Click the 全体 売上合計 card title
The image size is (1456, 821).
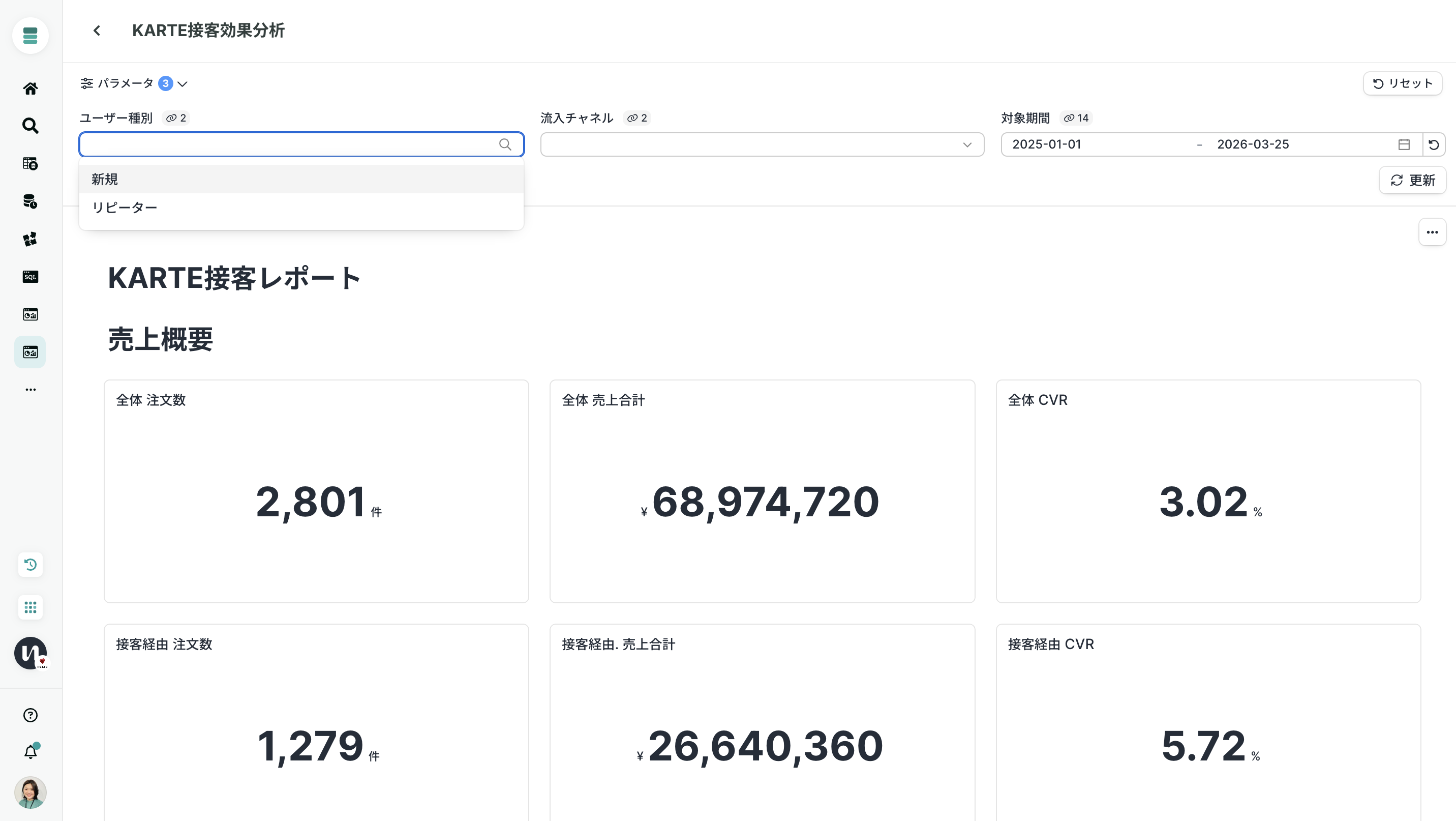tap(603, 400)
